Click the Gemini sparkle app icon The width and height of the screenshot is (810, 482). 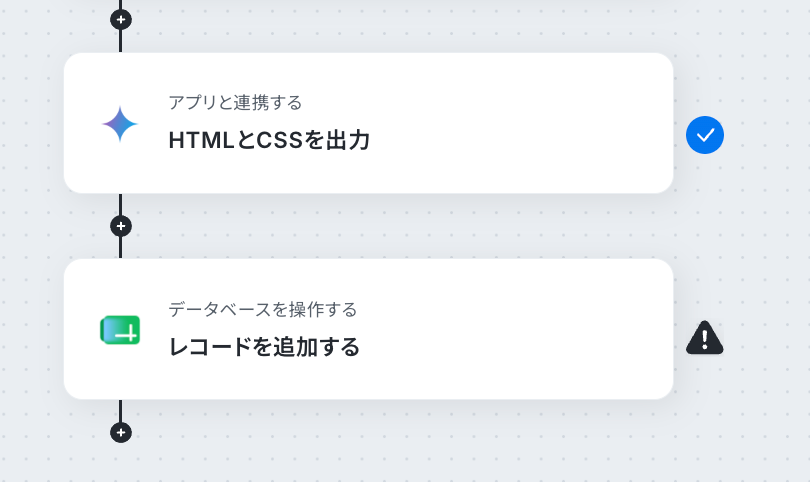120,124
